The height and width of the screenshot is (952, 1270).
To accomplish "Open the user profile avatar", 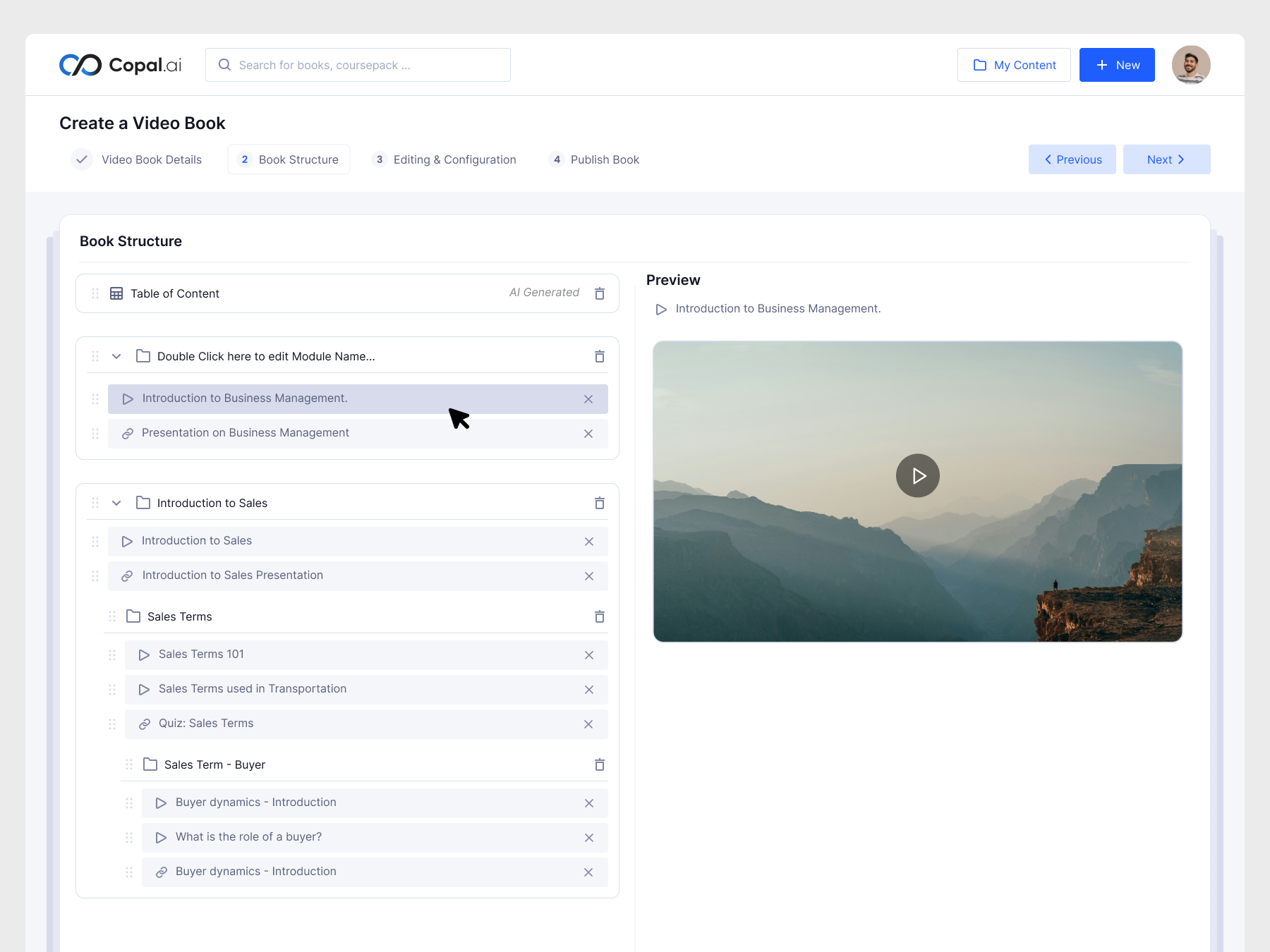I will [x=1190, y=65].
